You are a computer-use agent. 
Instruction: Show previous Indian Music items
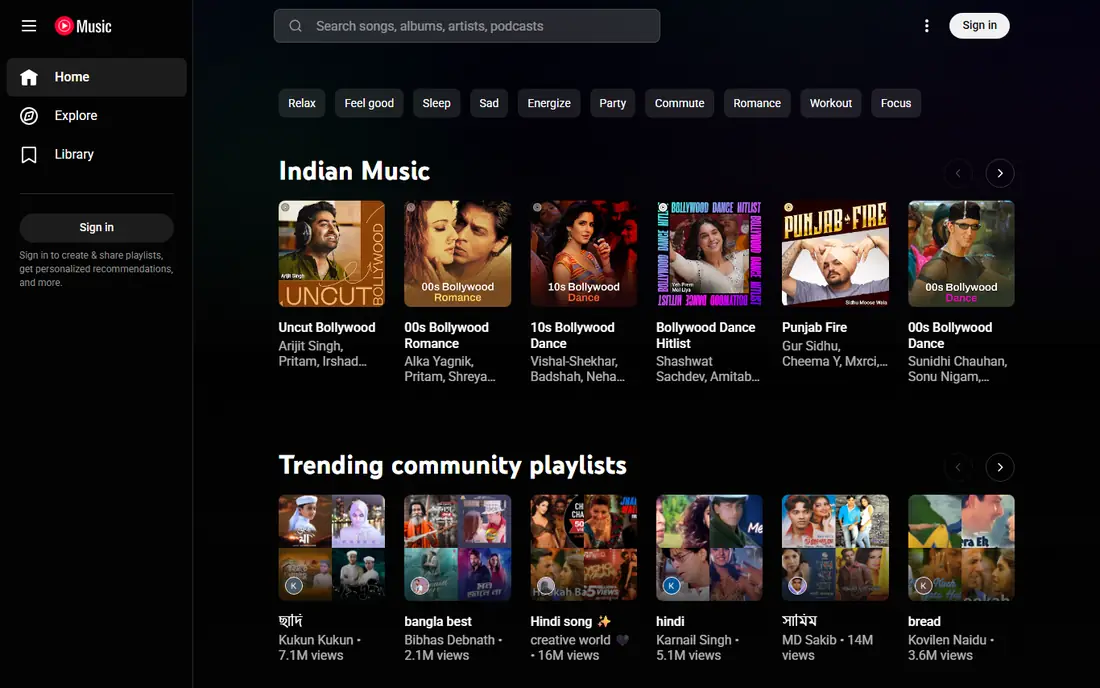958,173
